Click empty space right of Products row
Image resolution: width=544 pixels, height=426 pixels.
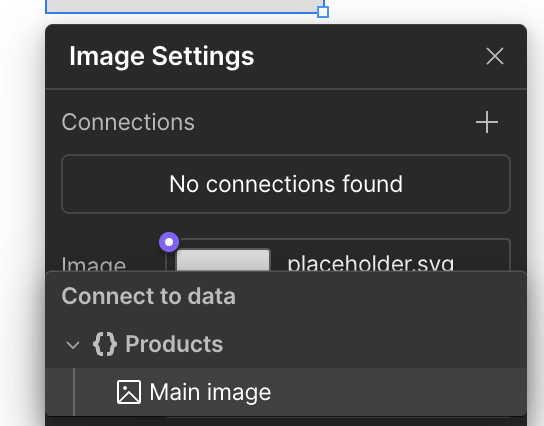pos(375,344)
